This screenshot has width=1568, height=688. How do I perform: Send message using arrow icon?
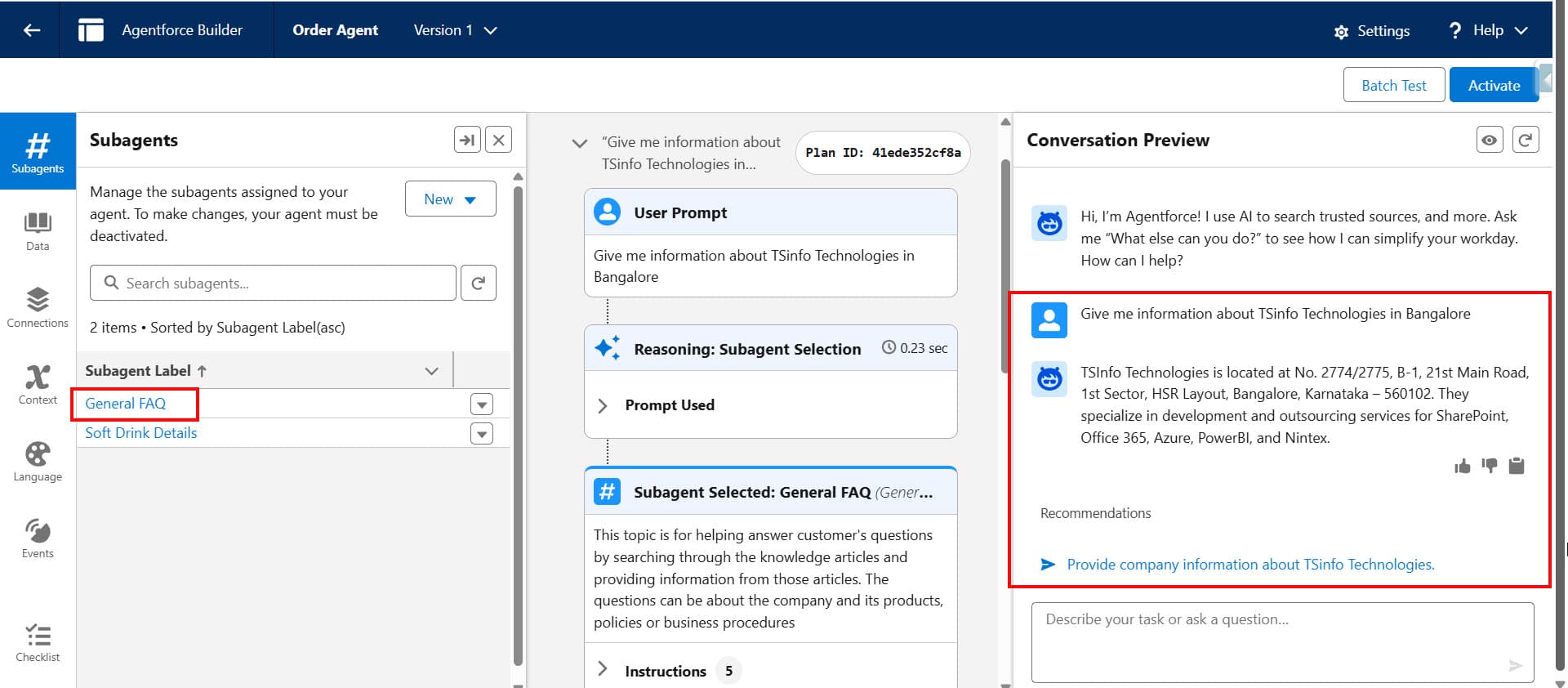(x=1515, y=665)
